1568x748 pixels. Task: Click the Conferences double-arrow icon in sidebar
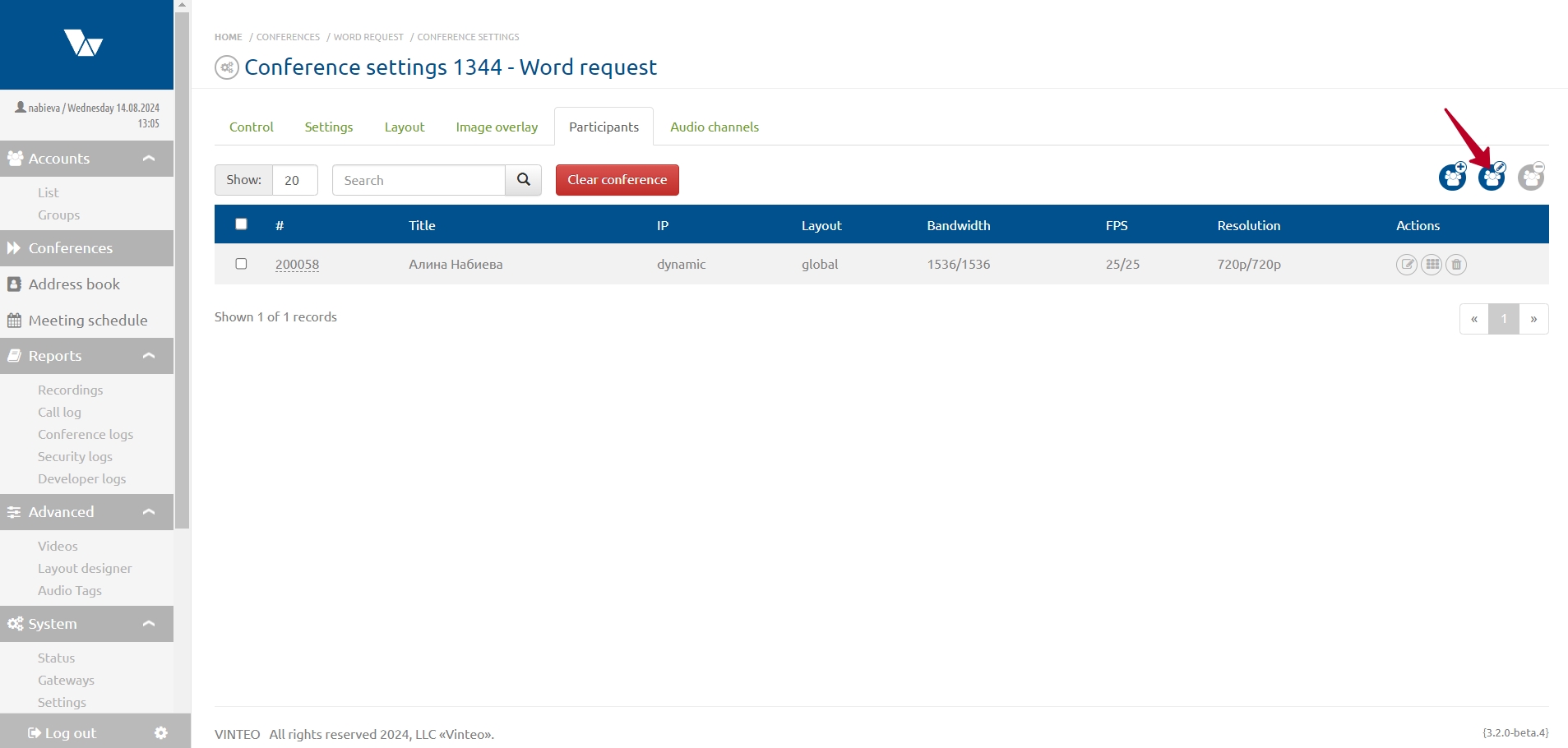coord(14,248)
